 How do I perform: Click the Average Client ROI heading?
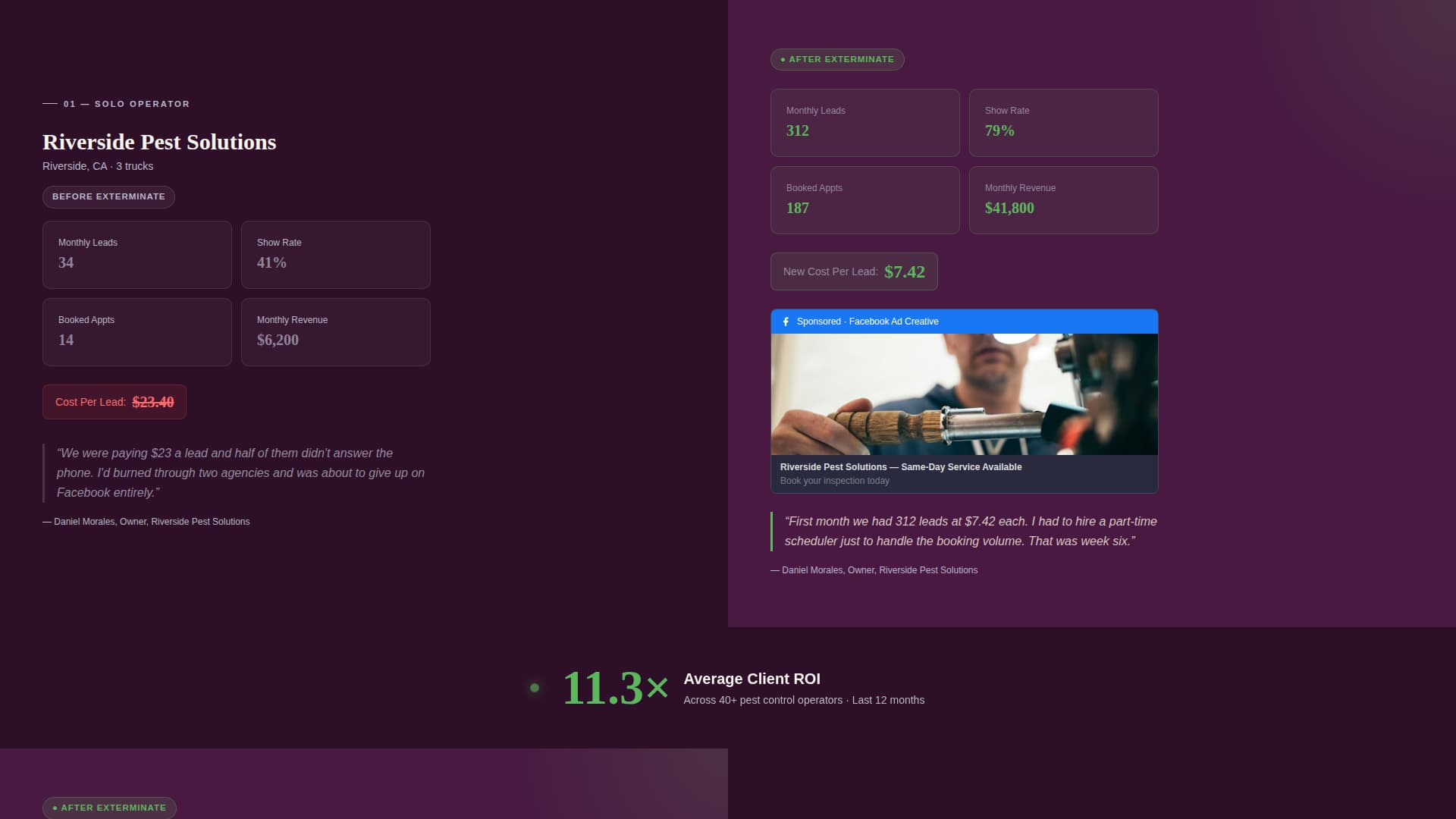752,679
